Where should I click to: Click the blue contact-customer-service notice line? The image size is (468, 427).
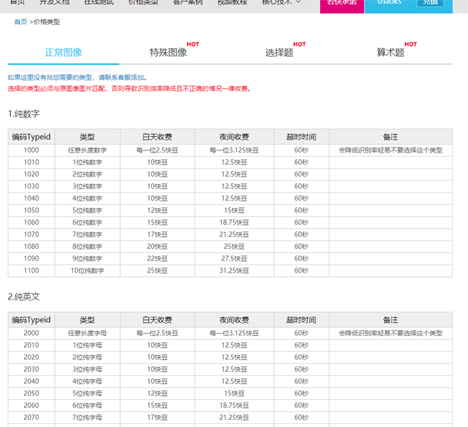pyautogui.click(x=77, y=77)
